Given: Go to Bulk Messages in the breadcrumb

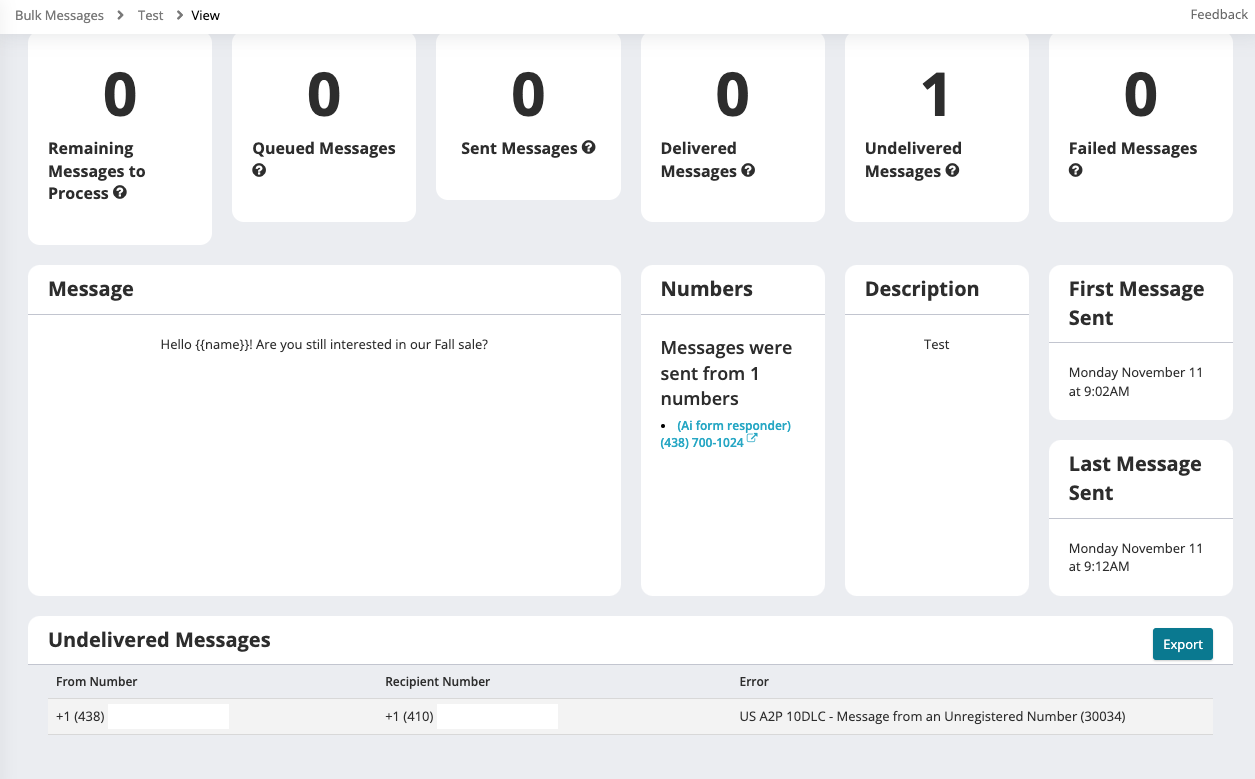Looking at the screenshot, I should pos(59,15).
